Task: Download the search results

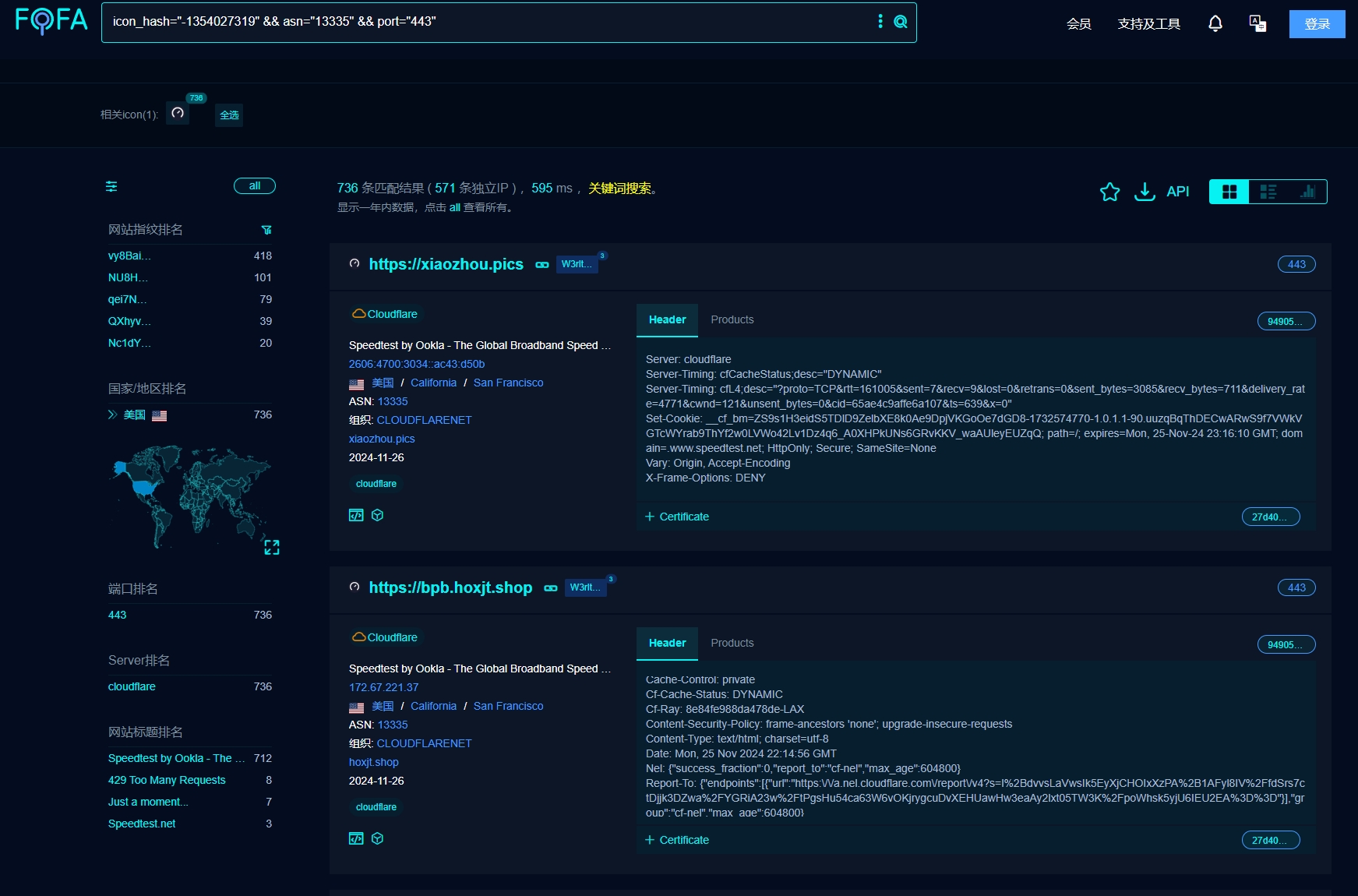Action: point(1145,192)
